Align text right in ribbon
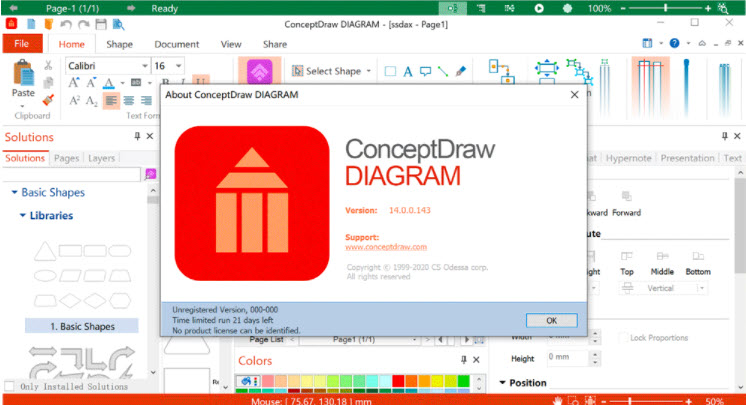 (x=147, y=100)
